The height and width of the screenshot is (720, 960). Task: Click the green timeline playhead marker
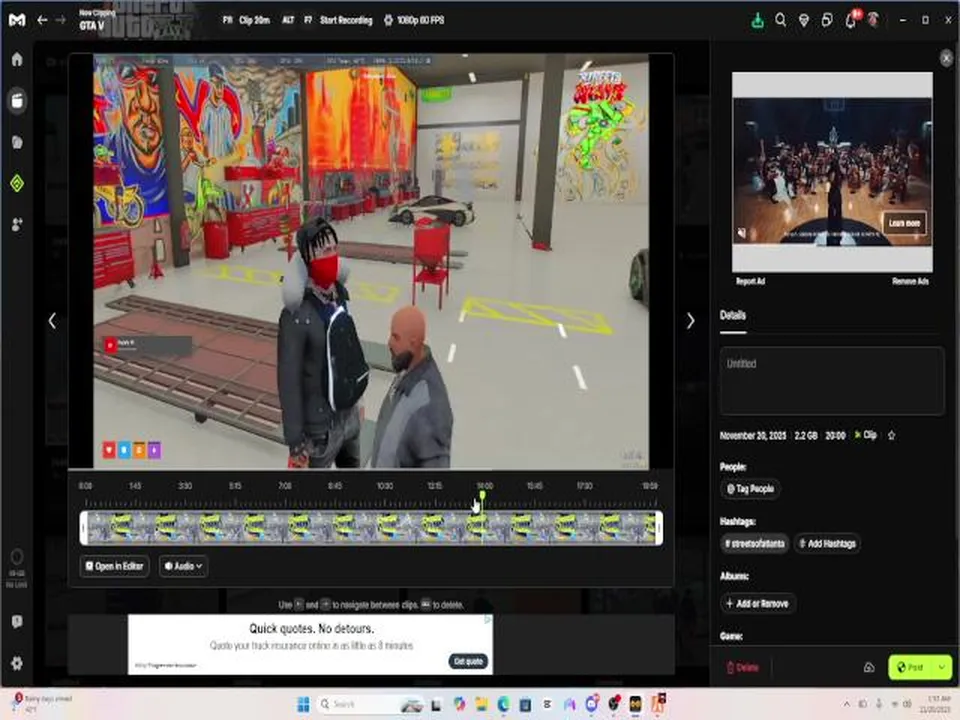pos(482,495)
